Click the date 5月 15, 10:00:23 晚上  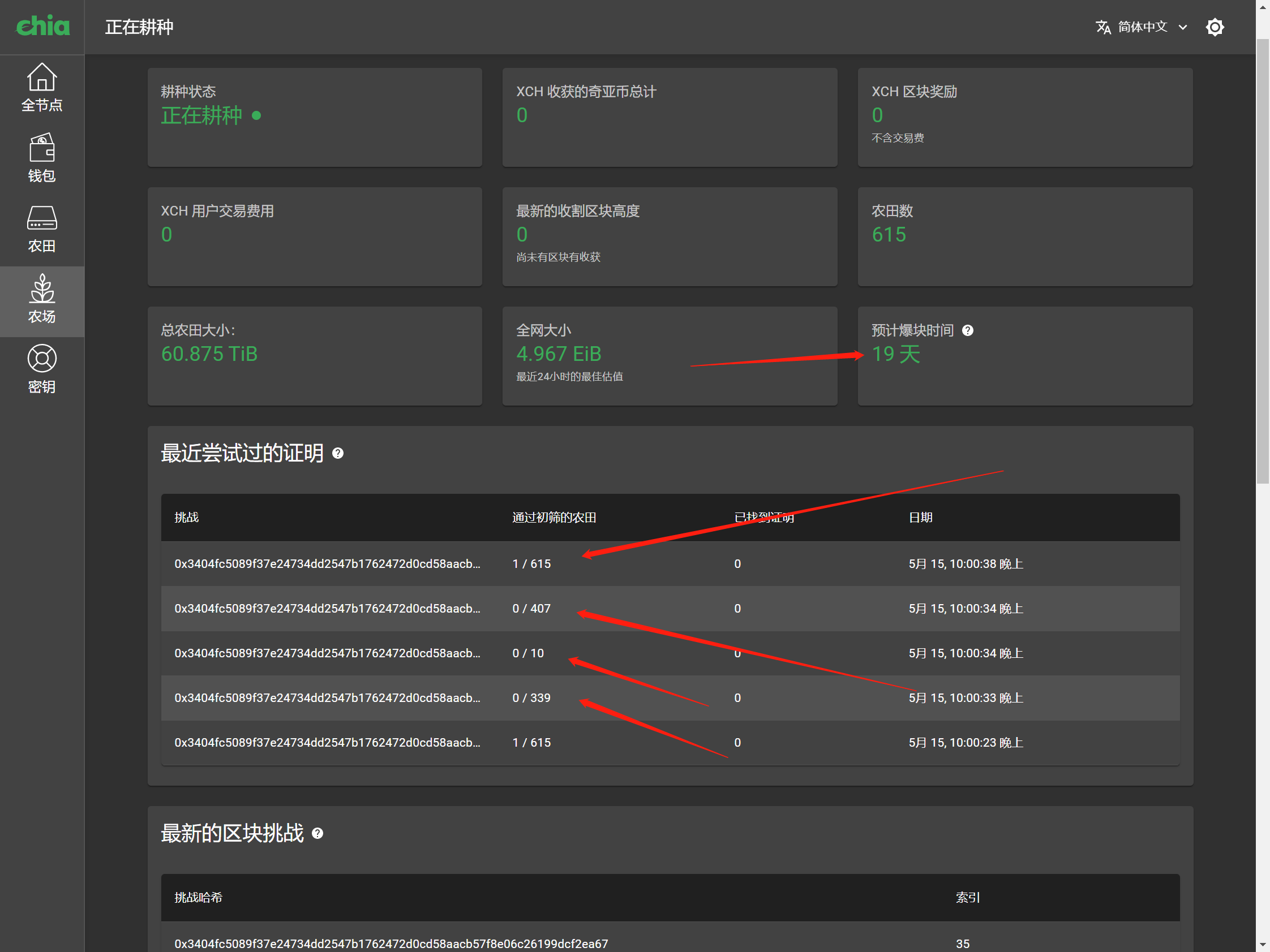click(x=966, y=743)
